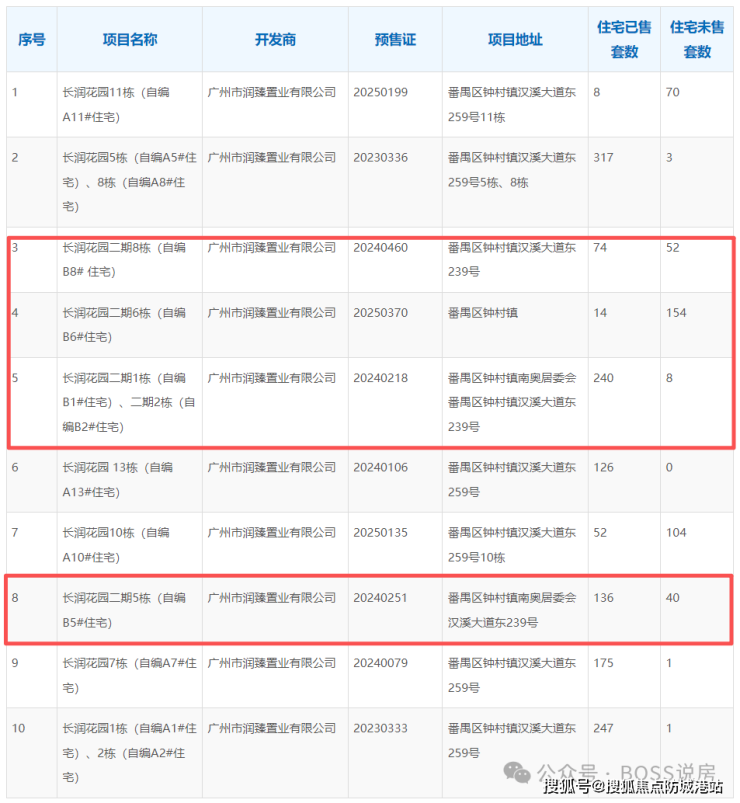The width and height of the screenshot is (740, 803).
Task: Select project 长润花园 13栋 (自编A13#住宅)
Action: (118, 479)
